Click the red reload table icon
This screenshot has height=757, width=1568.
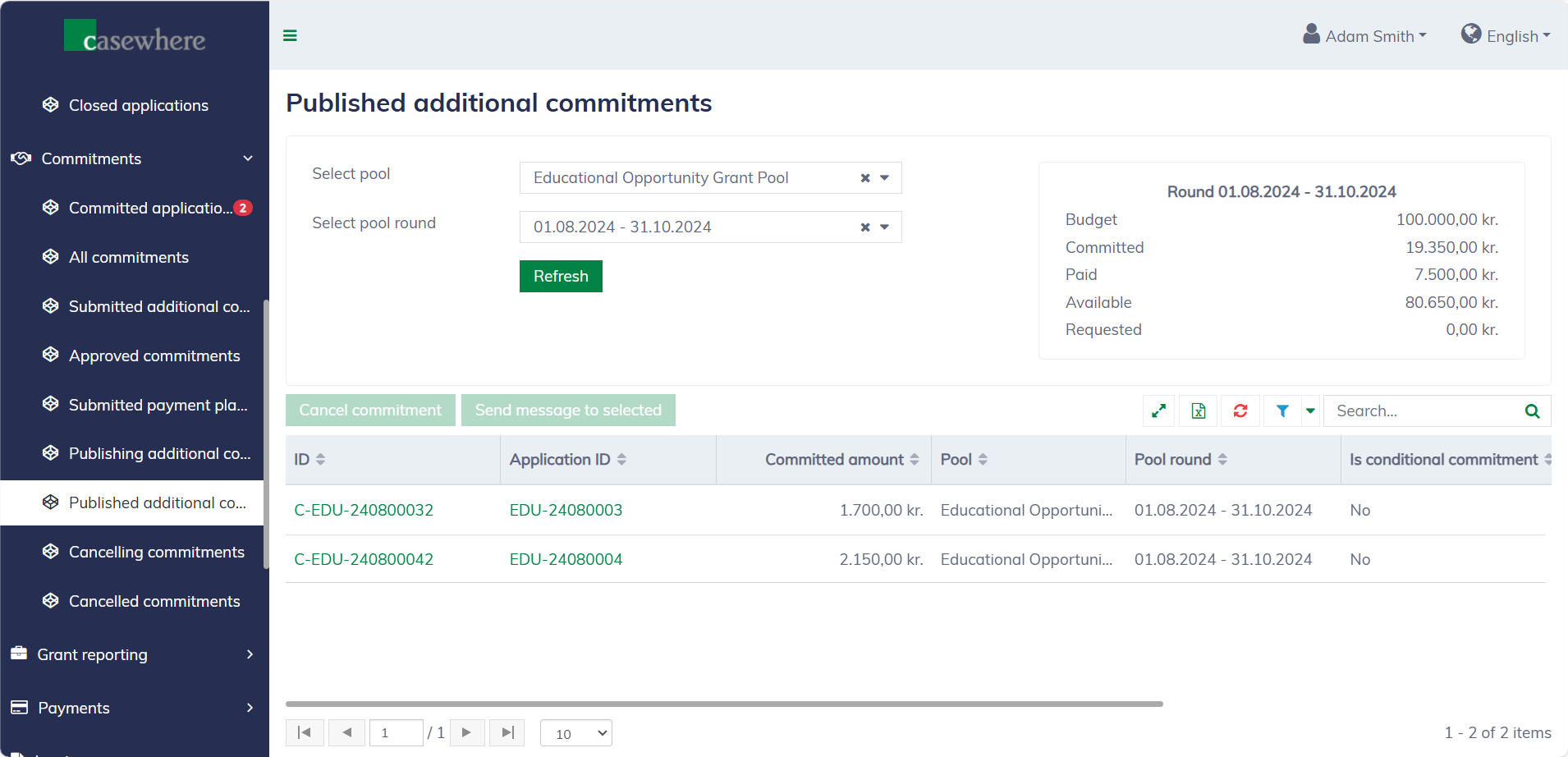point(1240,411)
